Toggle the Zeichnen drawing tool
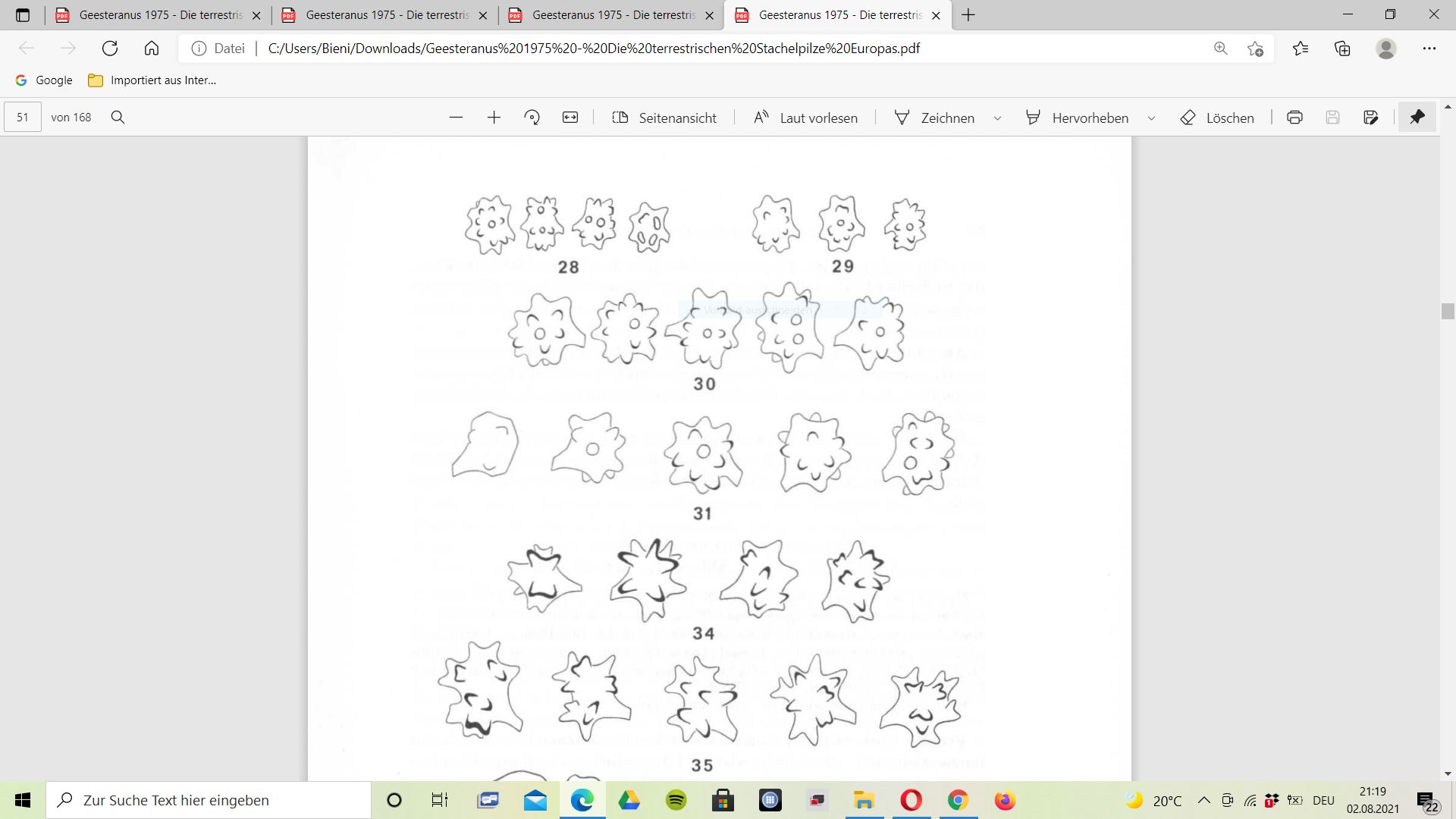 (934, 118)
